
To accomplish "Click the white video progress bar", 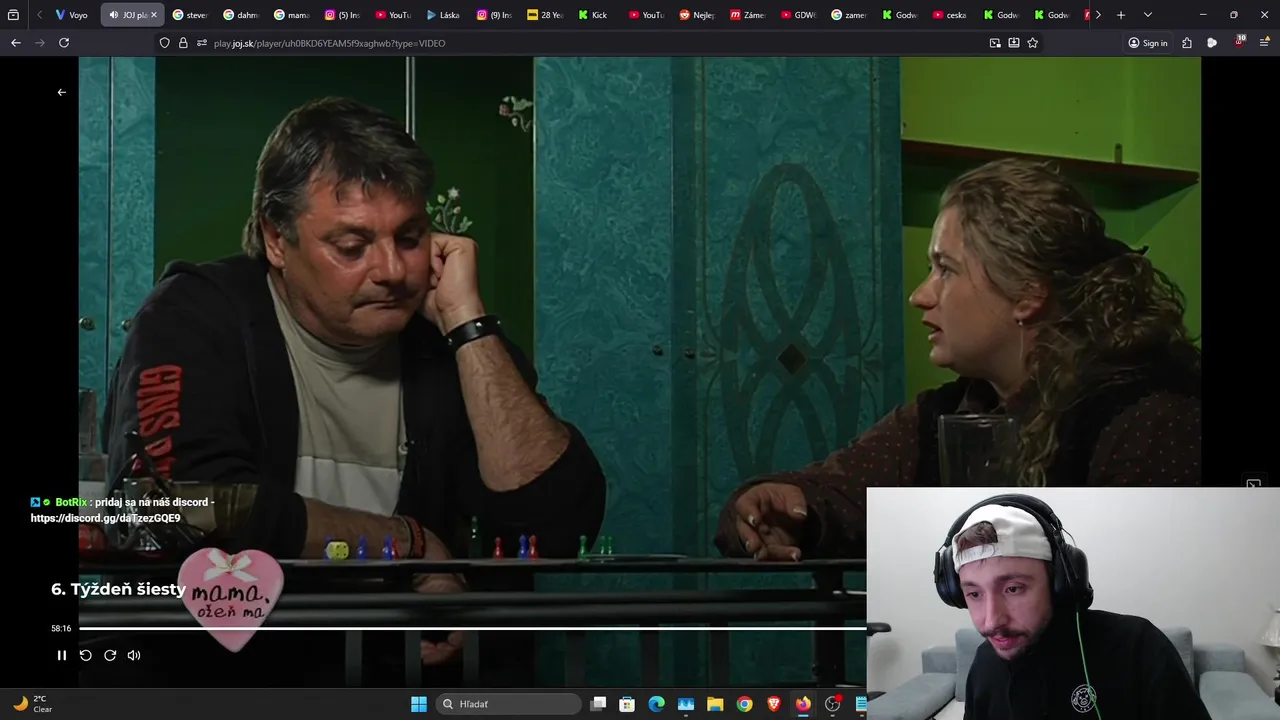I will tap(472, 628).
